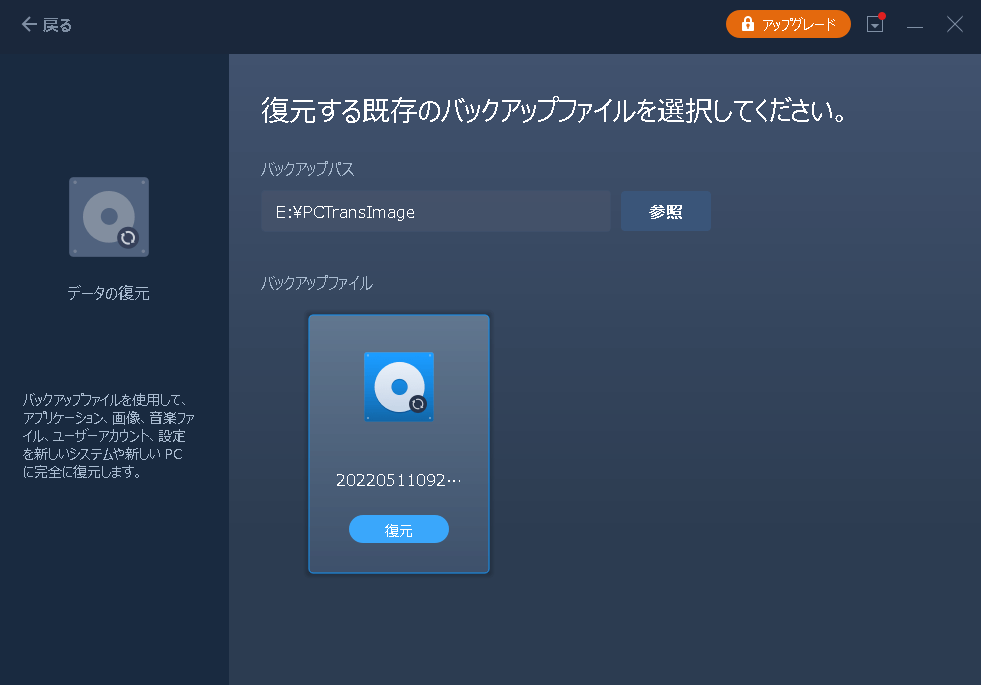This screenshot has width=981, height=685.
Task: Click the バックアップパス label
Action: pyautogui.click(x=308, y=169)
